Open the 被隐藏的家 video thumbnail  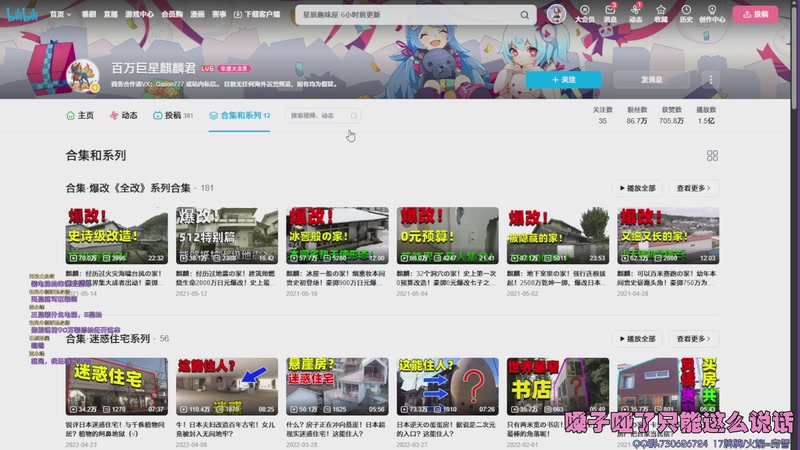pos(558,236)
